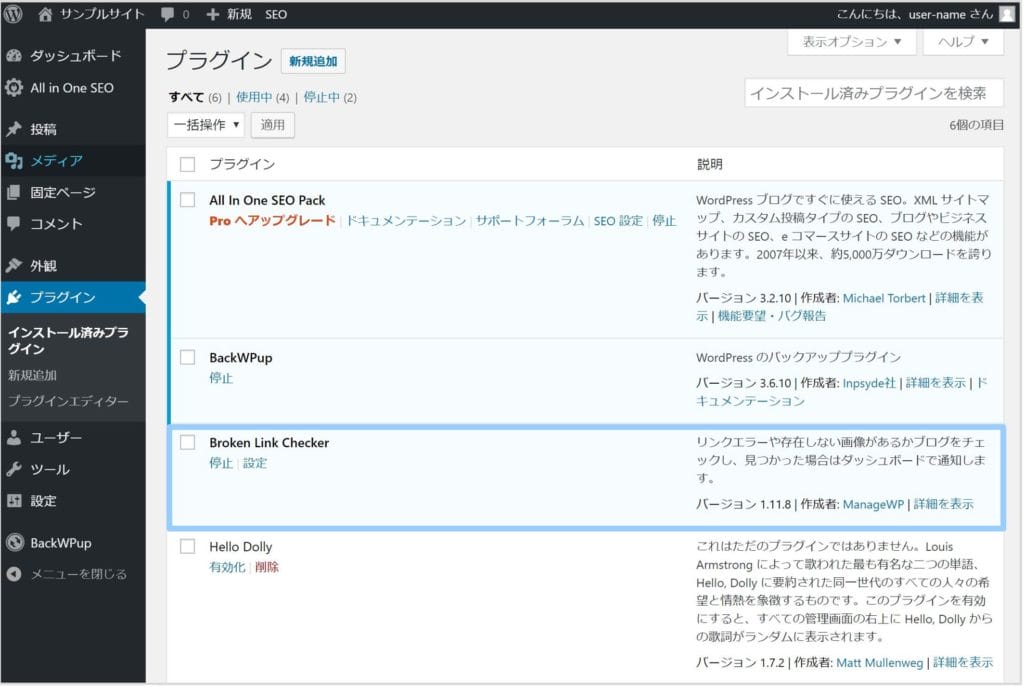The height and width of the screenshot is (687, 1024).
Task: Click the user avatar at top right
Action: click(1006, 15)
